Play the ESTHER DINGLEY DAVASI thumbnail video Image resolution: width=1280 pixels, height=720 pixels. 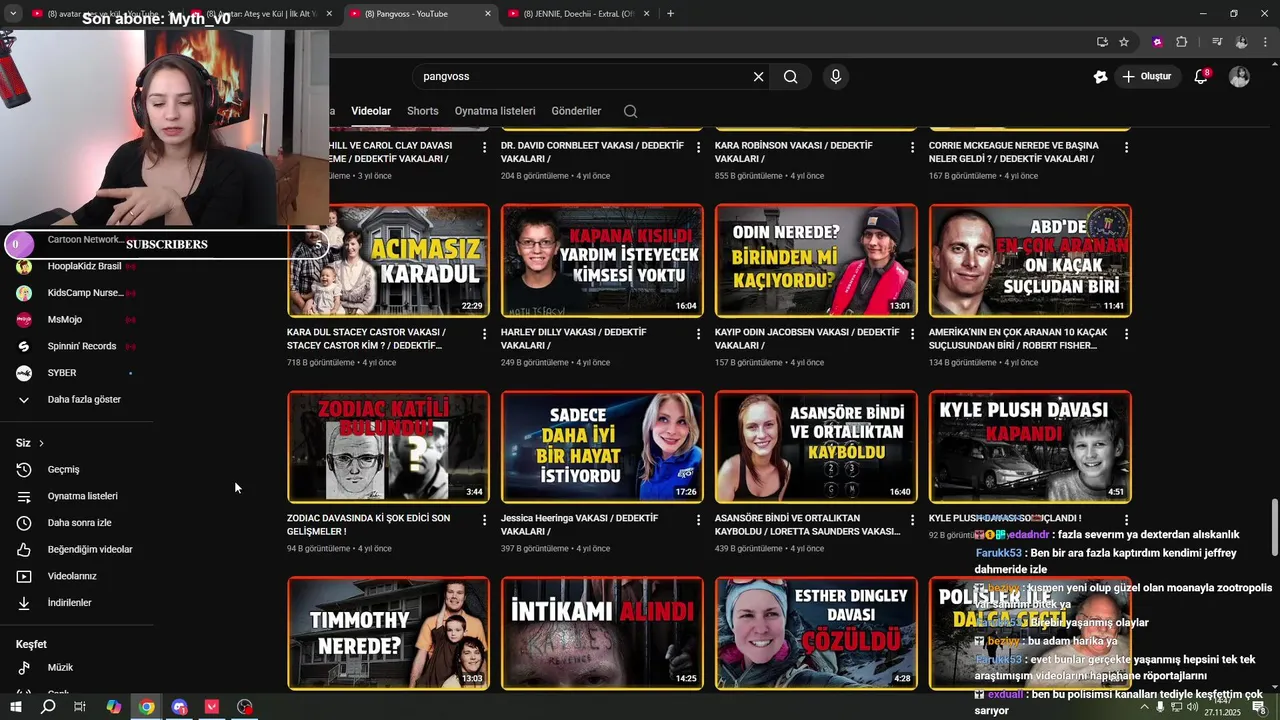click(x=816, y=633)
